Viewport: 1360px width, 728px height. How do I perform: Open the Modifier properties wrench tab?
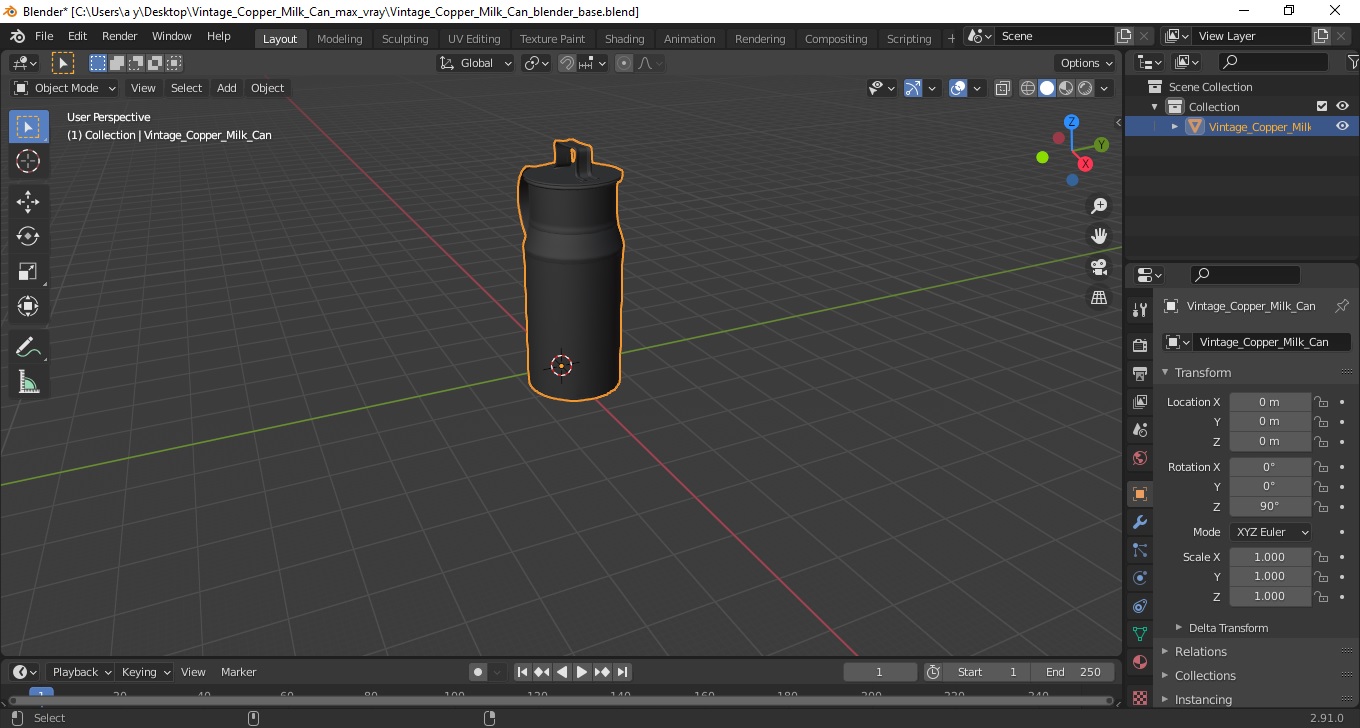[1140, 522]
